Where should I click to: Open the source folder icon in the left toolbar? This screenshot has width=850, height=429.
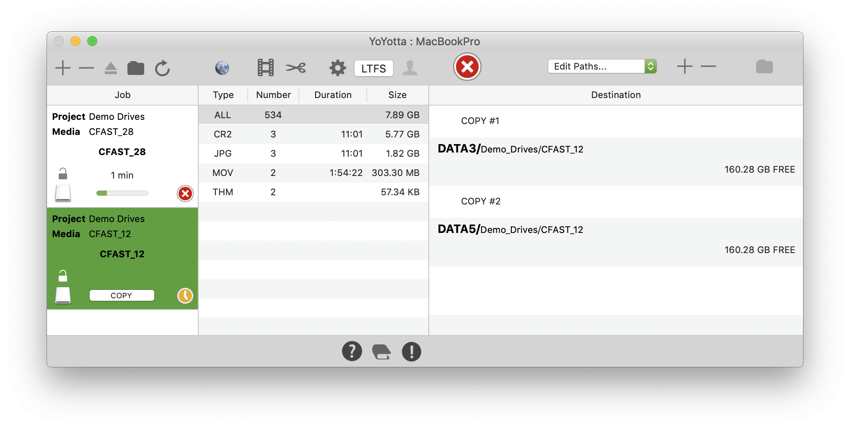(x=136, y=68)
